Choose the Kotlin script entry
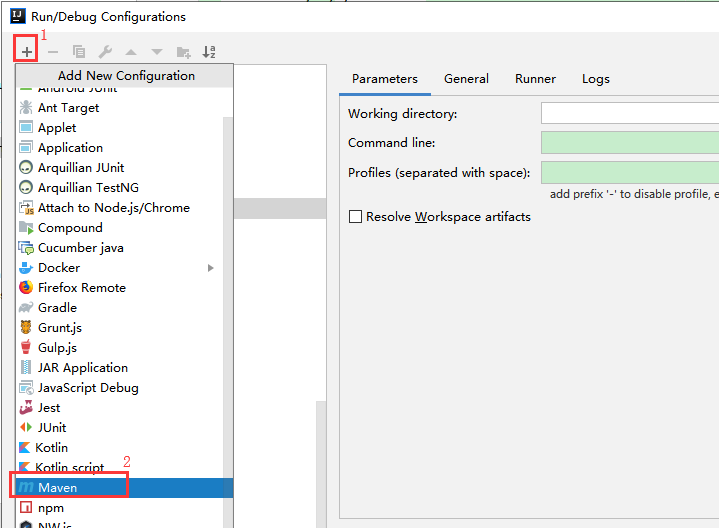 tap(120, 467)
